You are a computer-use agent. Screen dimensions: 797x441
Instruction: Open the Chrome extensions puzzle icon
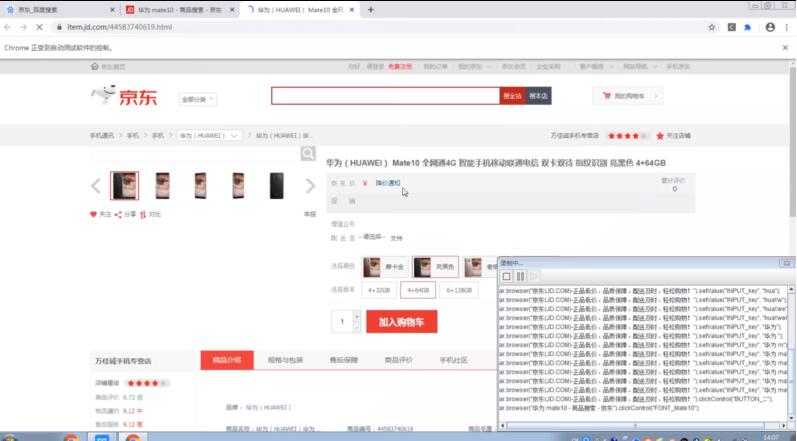pos(747,27)
